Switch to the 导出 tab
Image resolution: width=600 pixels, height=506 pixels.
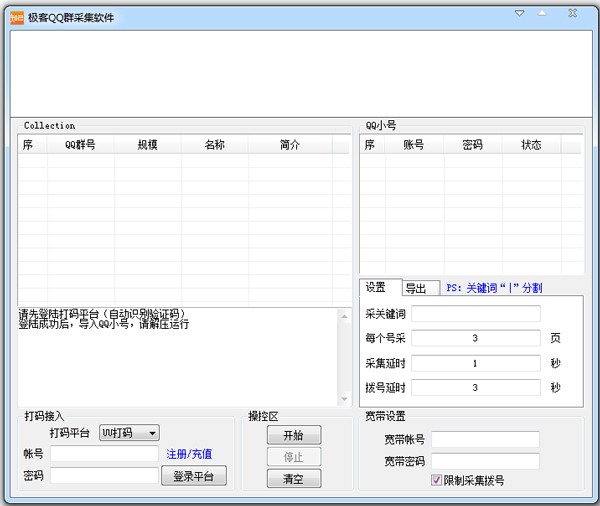(x=415, y=289)
